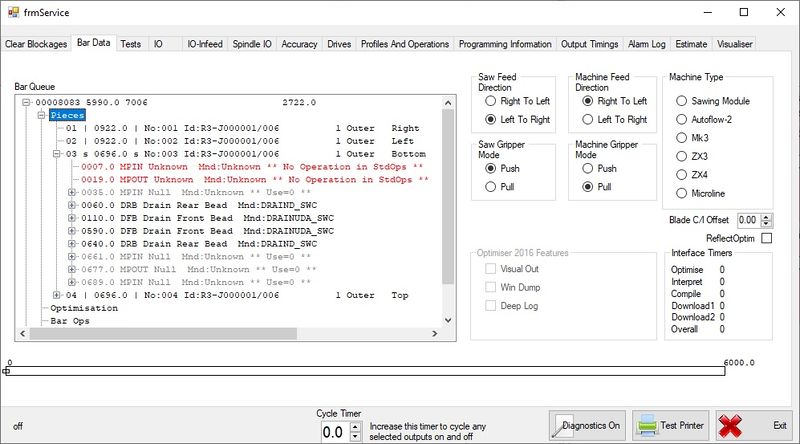Click the Bar Queue horizontal scrollbar thumb
This screenshot has height=444, width=800.
(163, 334)
